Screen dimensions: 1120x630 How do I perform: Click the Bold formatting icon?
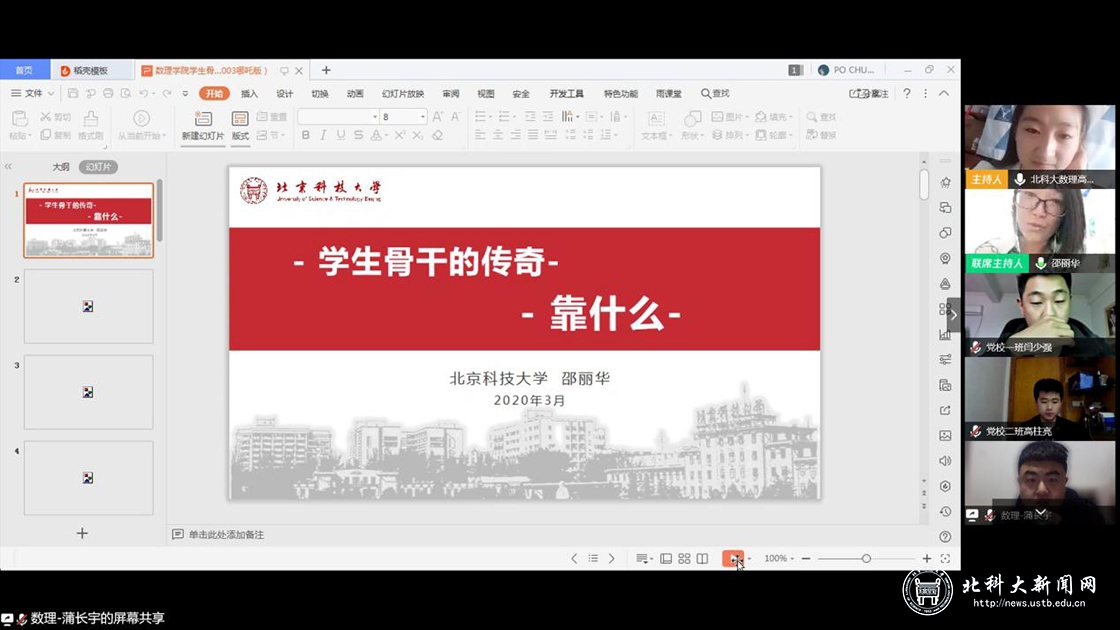(x=305, y=135)
